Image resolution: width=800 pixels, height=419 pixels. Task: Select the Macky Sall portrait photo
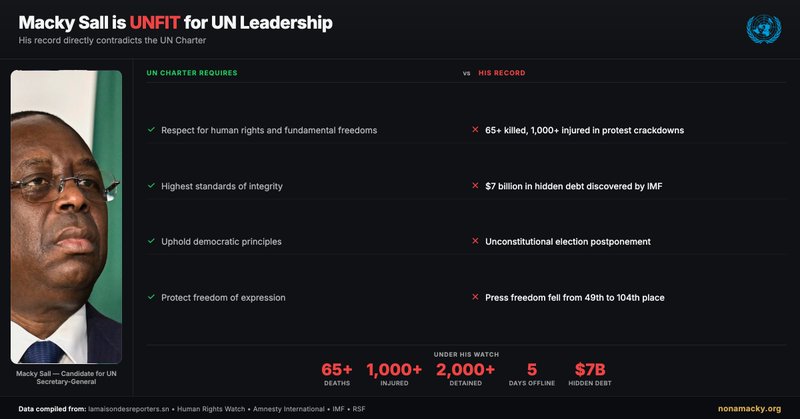point(66,215)
